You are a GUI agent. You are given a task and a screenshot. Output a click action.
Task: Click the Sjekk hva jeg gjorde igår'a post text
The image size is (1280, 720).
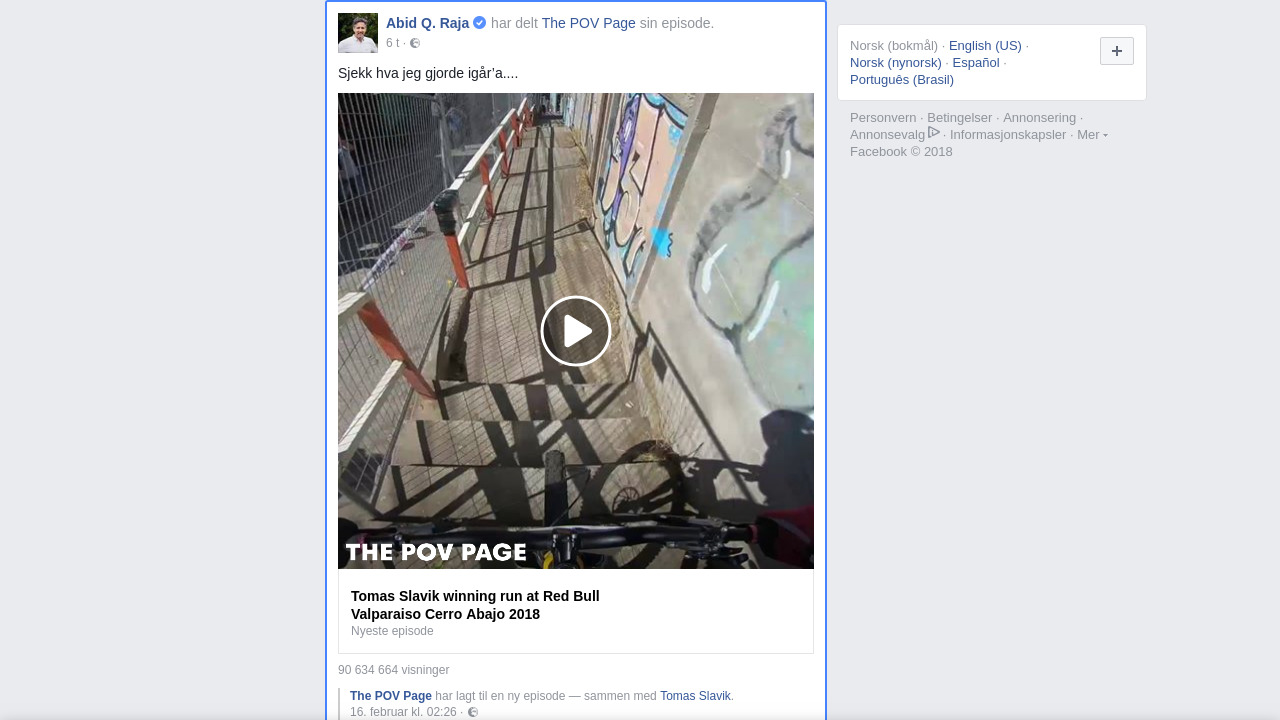pyautogui.click(x=428, y=73)
